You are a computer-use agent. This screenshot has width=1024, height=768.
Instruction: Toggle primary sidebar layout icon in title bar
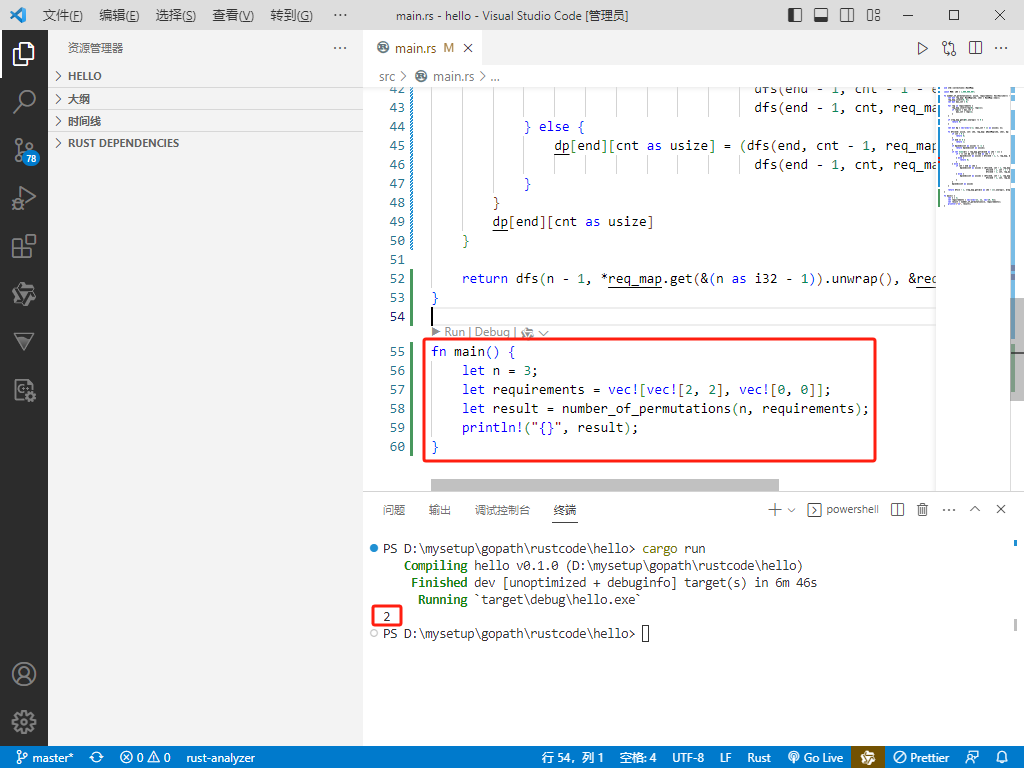click(x=795, y=15)
